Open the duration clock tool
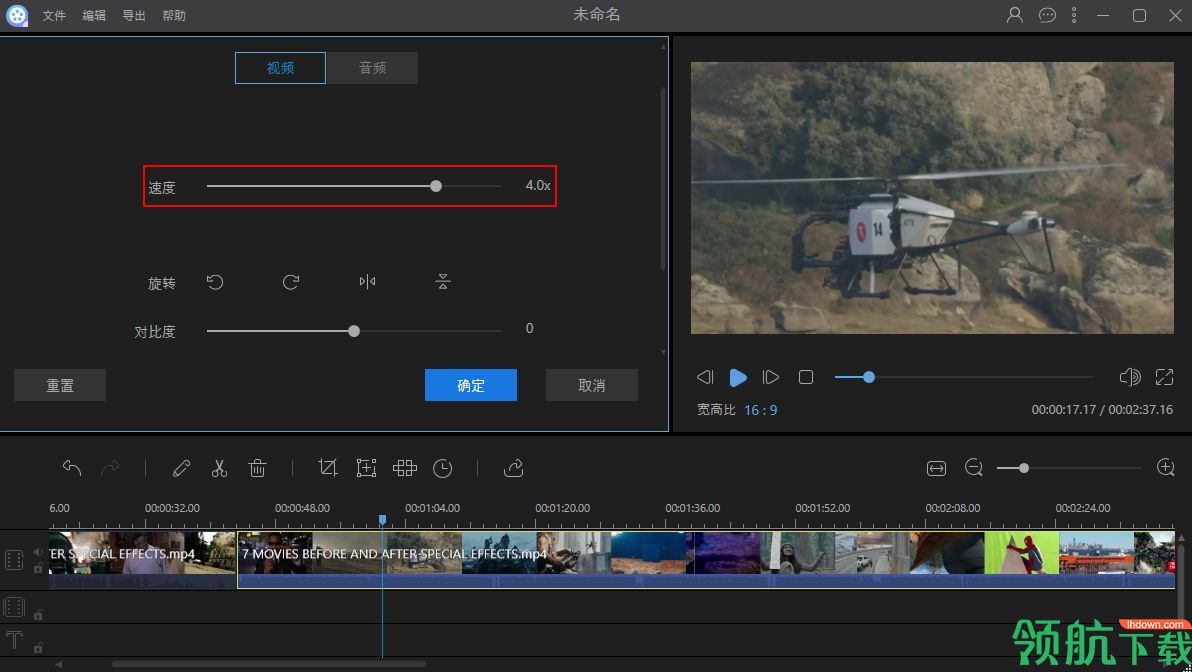This screenshot has height=672, width=1192. pos(442,468)
